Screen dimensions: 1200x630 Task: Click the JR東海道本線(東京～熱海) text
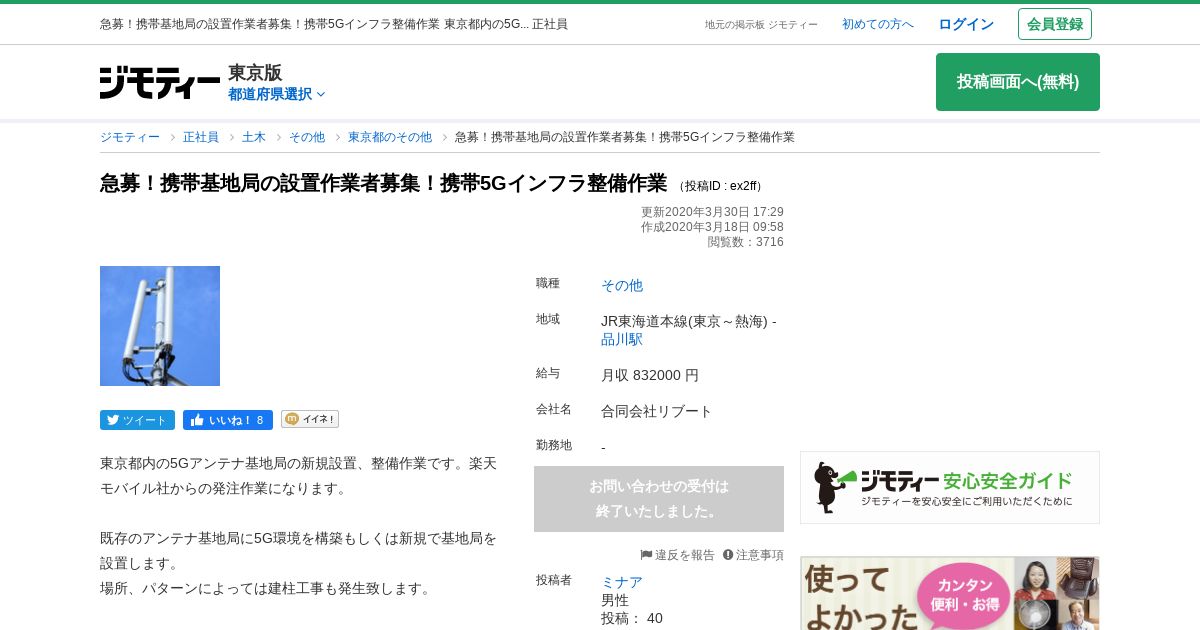[x=684, y=321]
